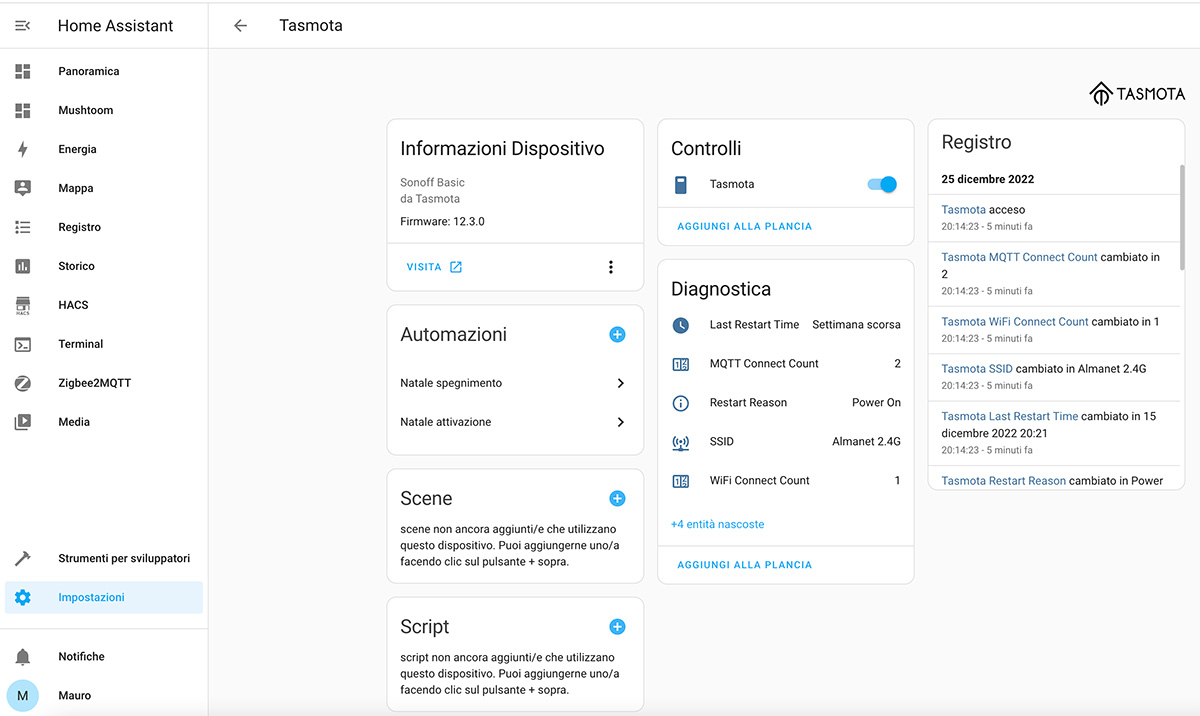Viewport: 1200px width, 716px height.
Task: Click the VISITA device link
Action: (434, 267)
